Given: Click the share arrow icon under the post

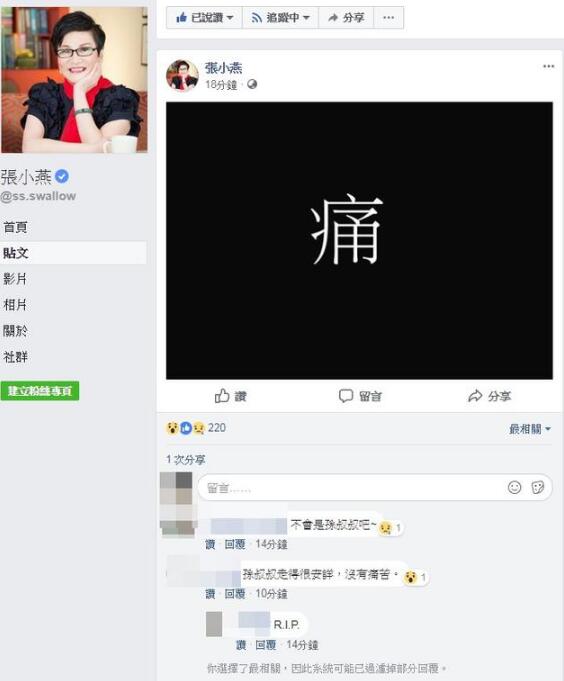Looking at the screenshot, I should click(475, 396).
